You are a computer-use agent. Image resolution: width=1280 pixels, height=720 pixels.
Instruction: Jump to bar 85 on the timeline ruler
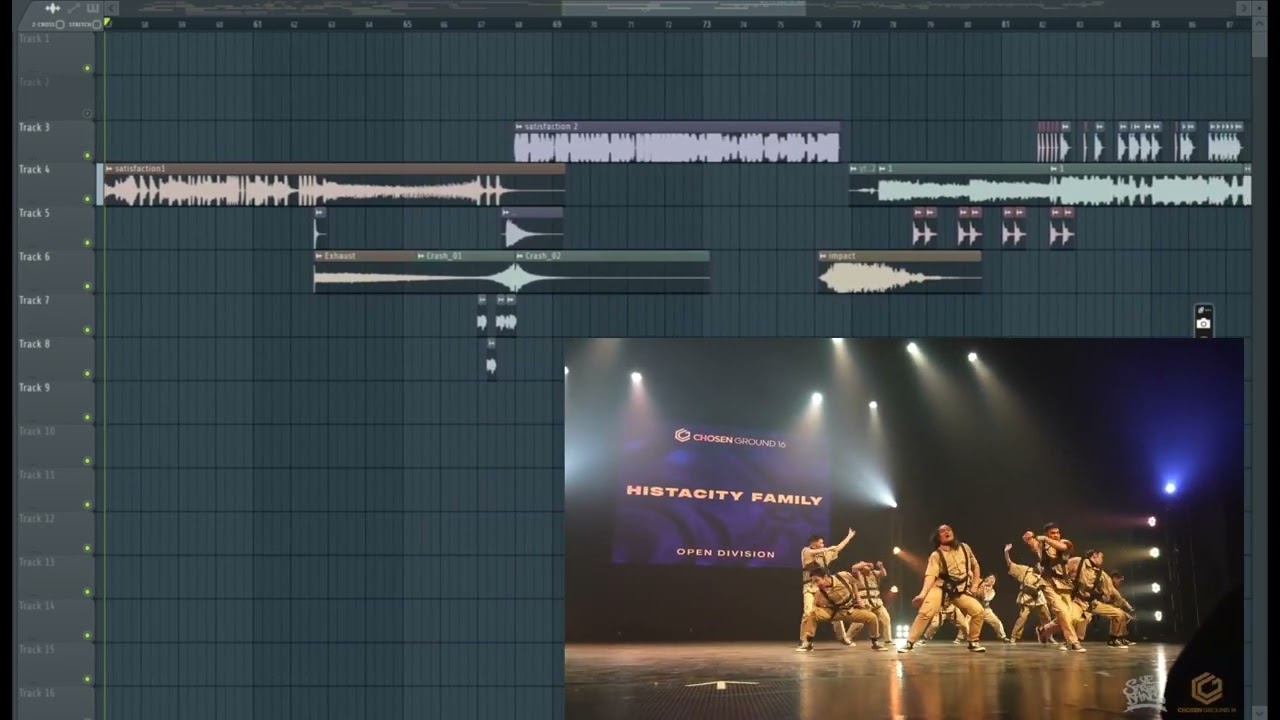tap(1155, 24)
